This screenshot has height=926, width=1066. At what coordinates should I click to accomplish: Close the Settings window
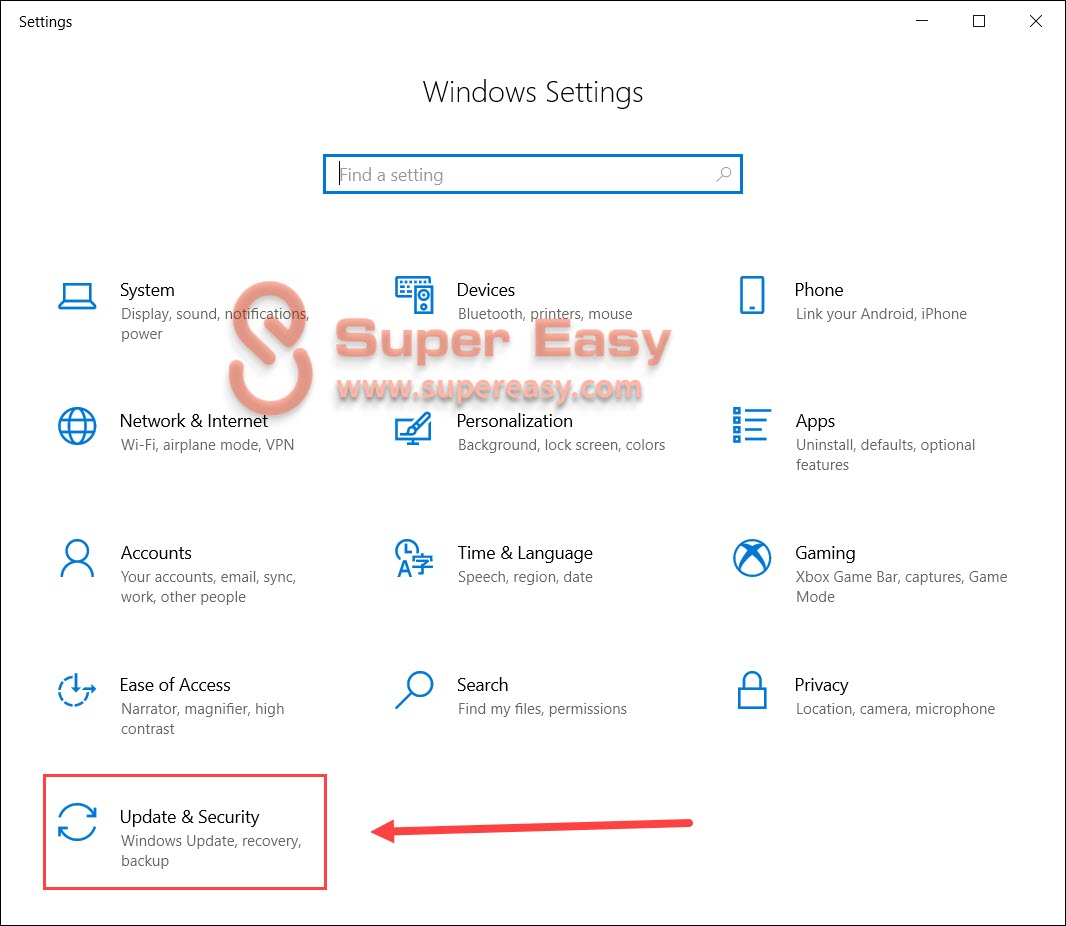[1035, 21]
